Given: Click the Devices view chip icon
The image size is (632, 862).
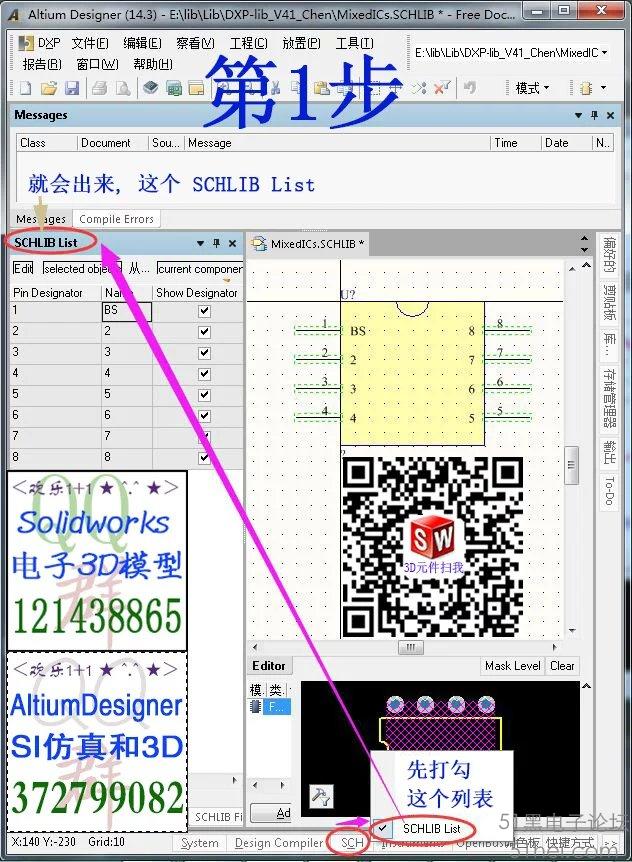Looking at the screenshot, I should click(151, 88).
